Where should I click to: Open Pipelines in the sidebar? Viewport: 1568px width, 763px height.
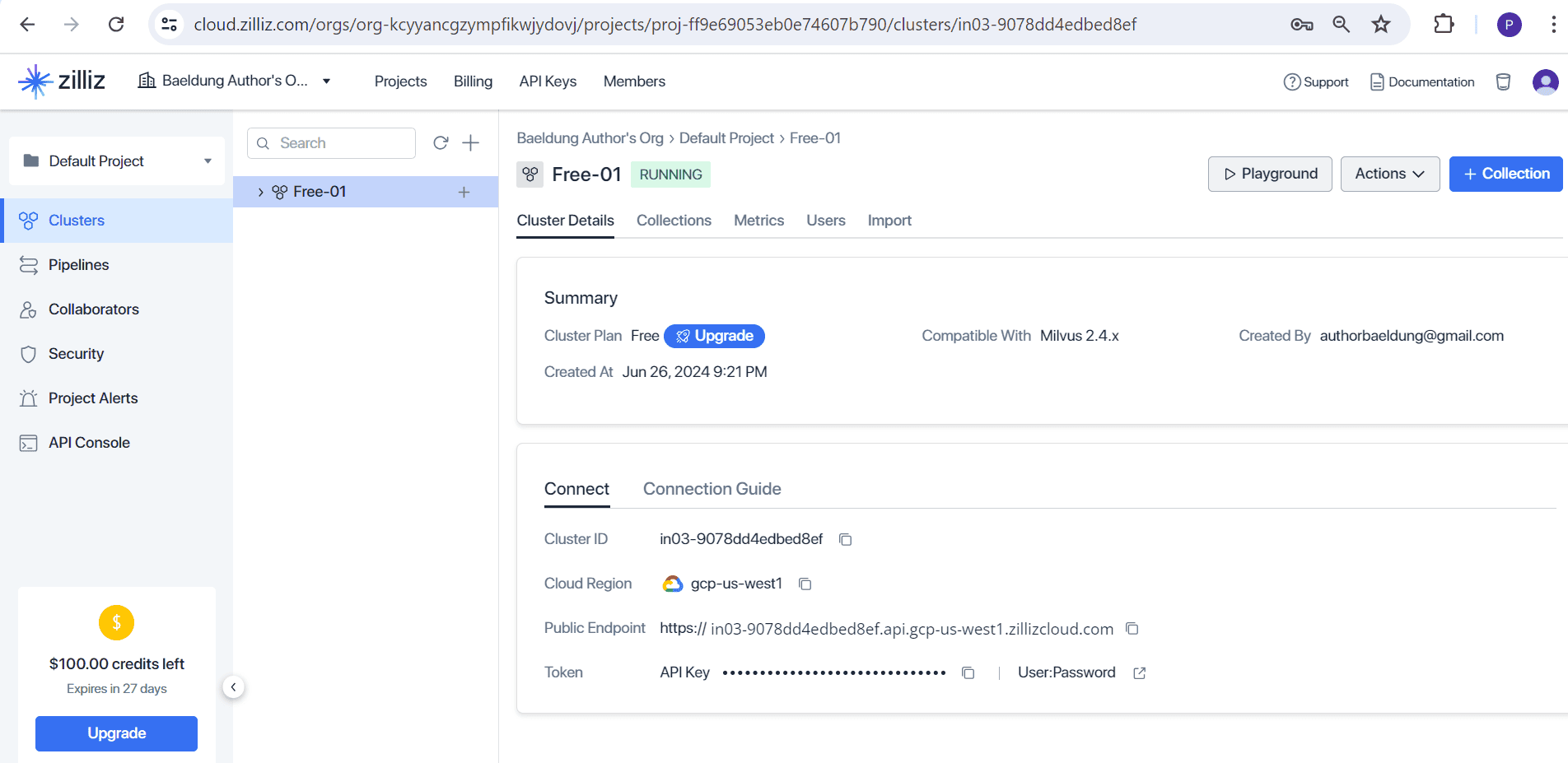(78, 265)
